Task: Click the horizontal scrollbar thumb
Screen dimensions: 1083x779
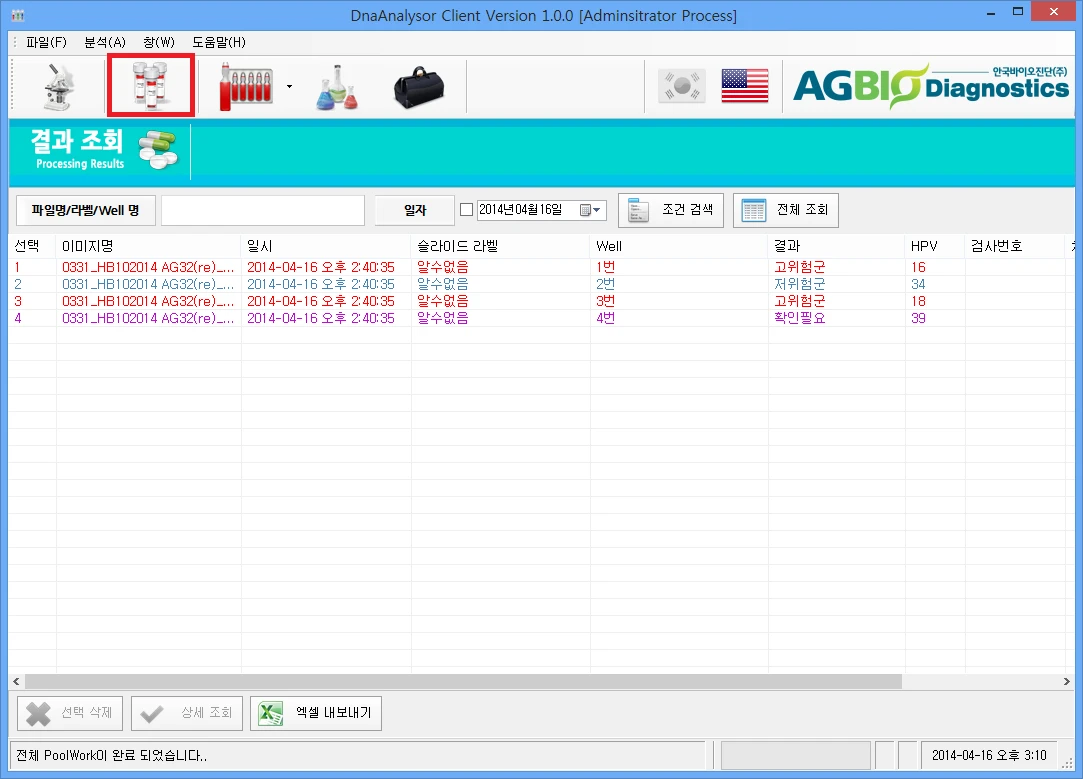Action: pos(463,682)
